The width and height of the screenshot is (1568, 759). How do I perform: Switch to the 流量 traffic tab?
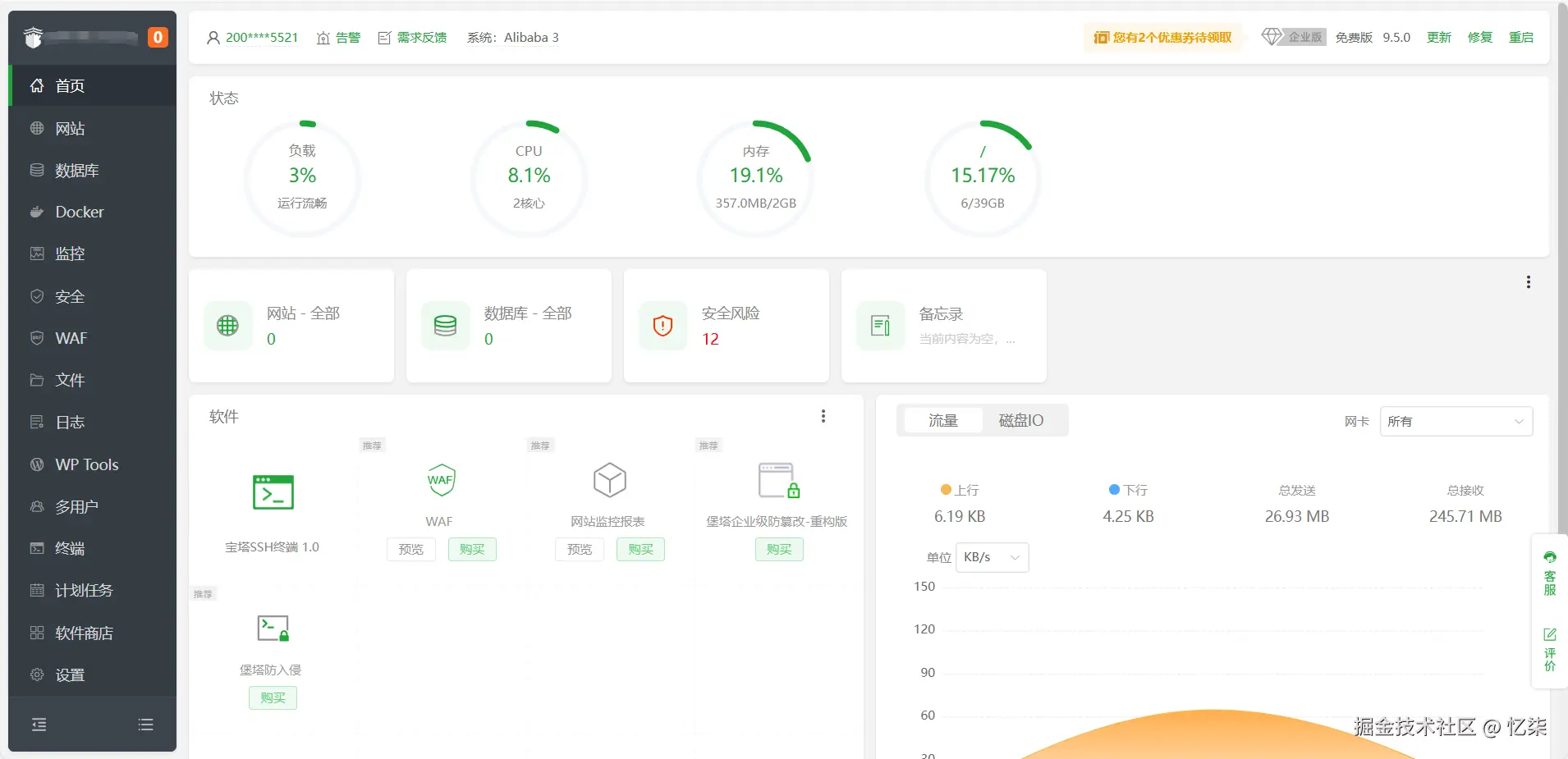tap(943, 420)
